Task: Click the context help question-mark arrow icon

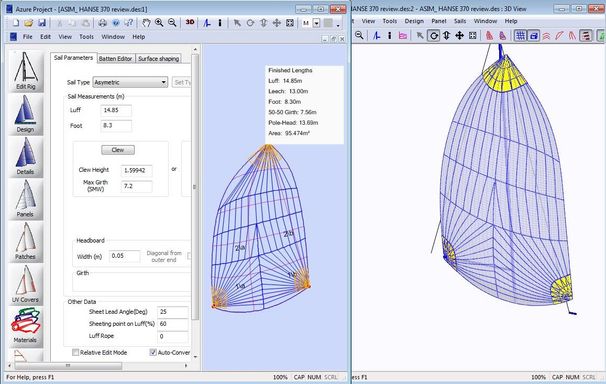Action: click(129, 23)
